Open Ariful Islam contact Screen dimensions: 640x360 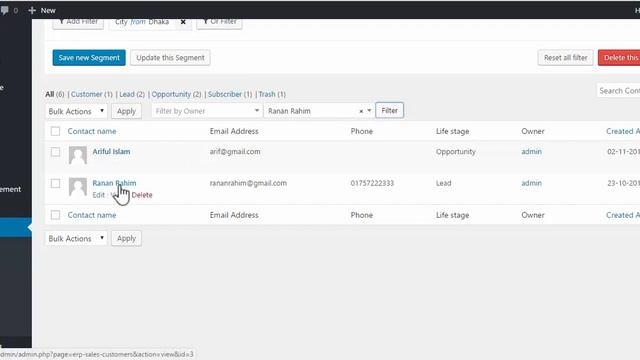point(111,151)
